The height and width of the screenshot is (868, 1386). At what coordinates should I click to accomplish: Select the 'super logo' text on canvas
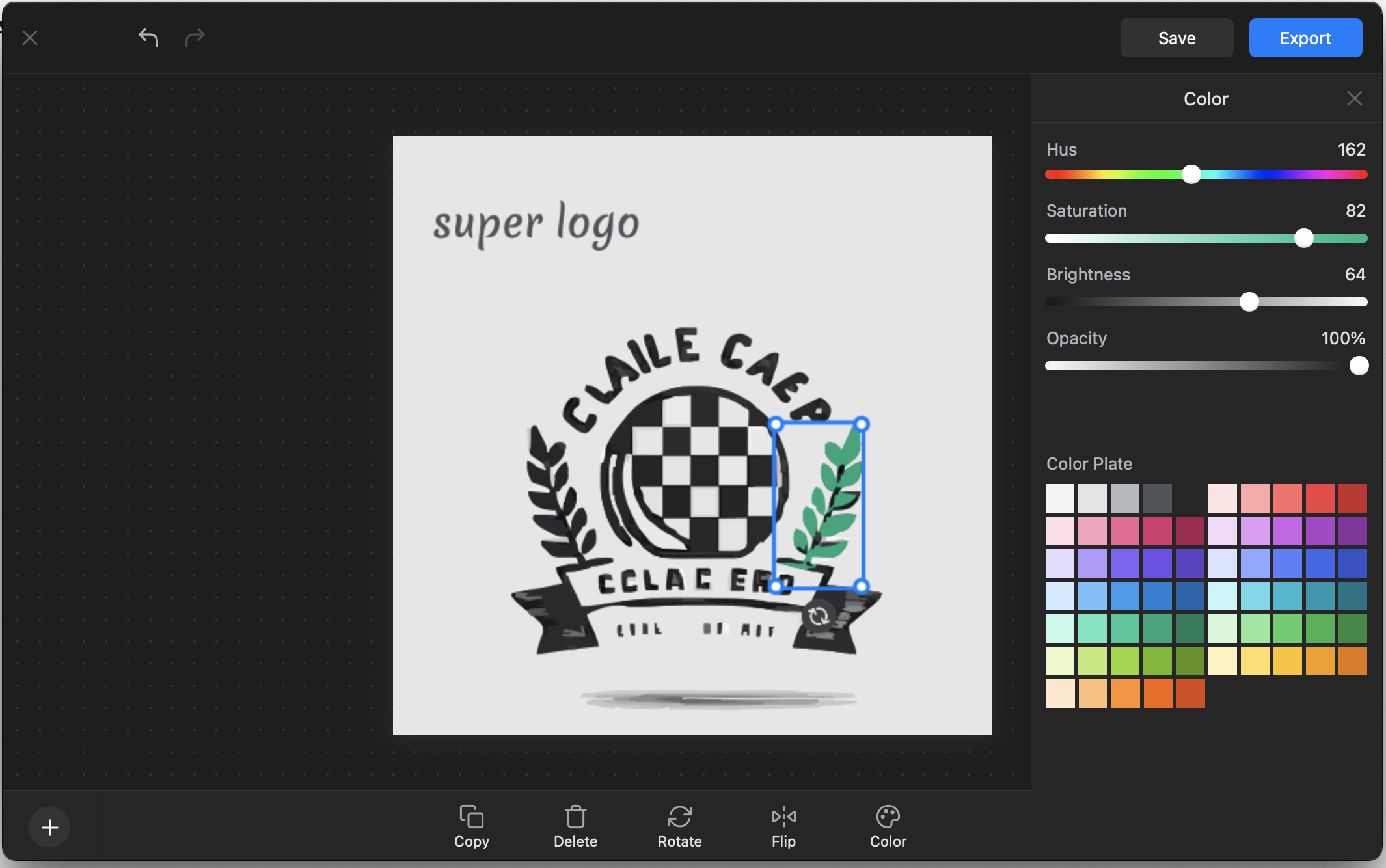coord(536,224)
